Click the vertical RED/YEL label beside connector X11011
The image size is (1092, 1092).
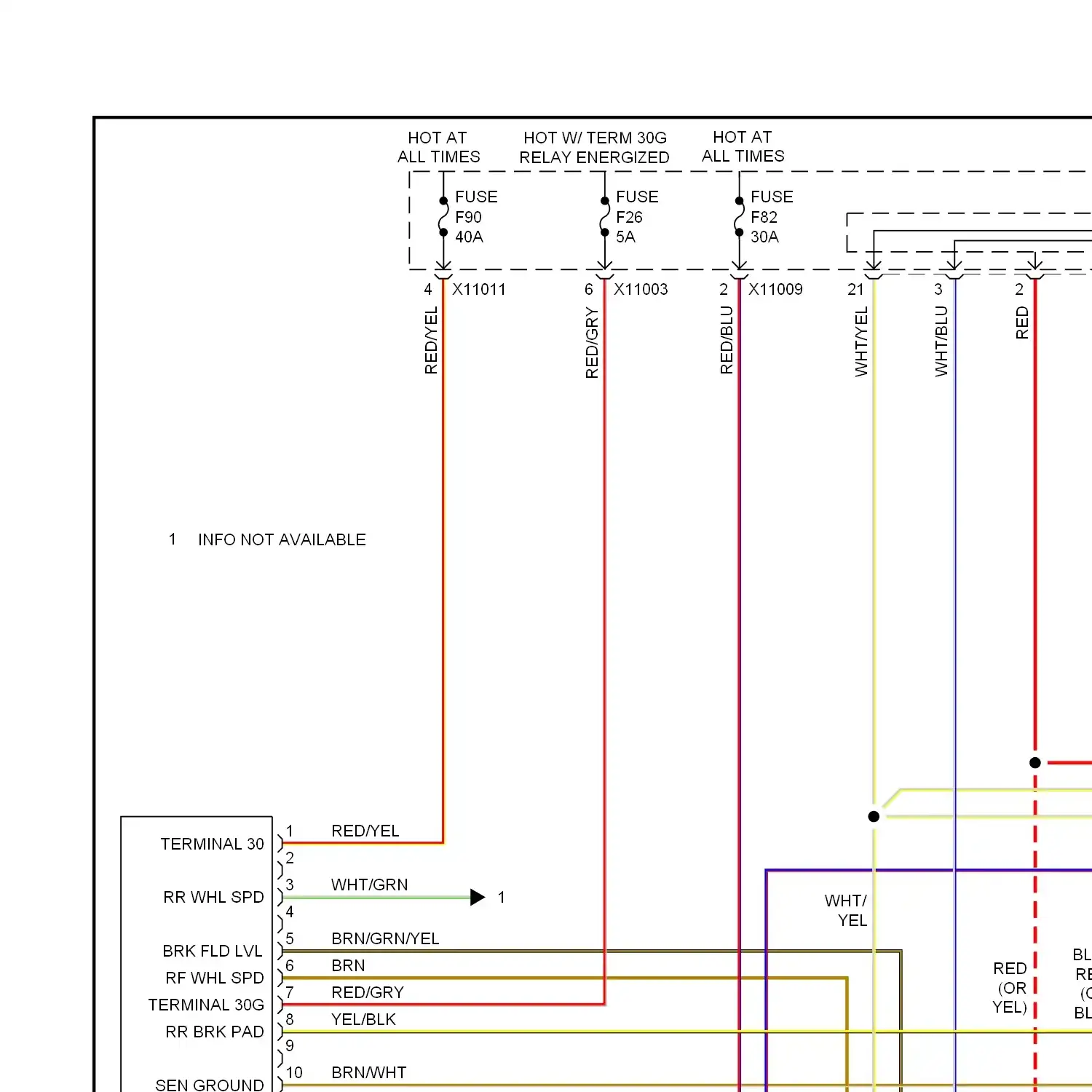(x=431, y=340)
